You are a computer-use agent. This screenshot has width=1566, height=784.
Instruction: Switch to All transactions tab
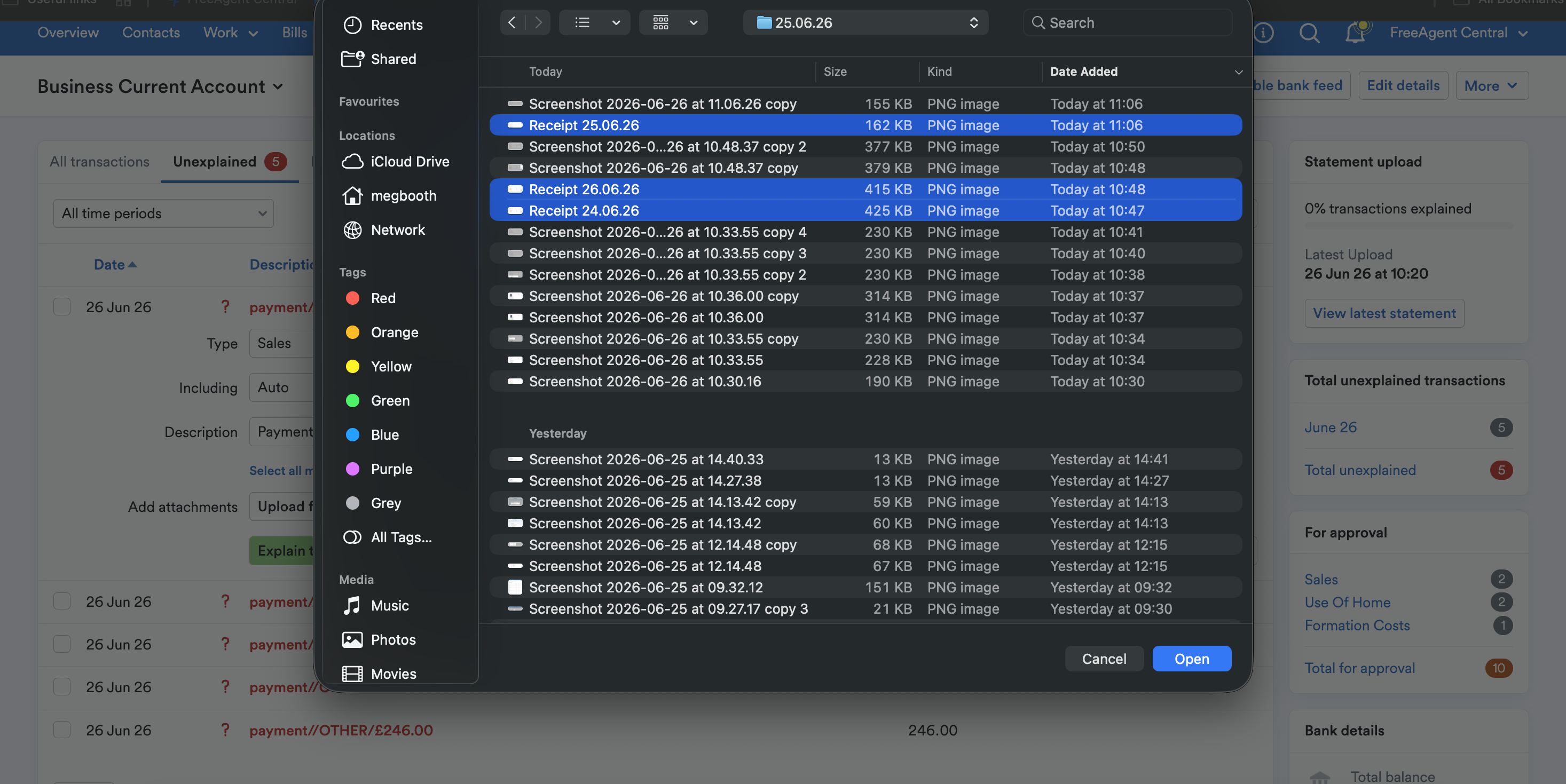point(100,161)
